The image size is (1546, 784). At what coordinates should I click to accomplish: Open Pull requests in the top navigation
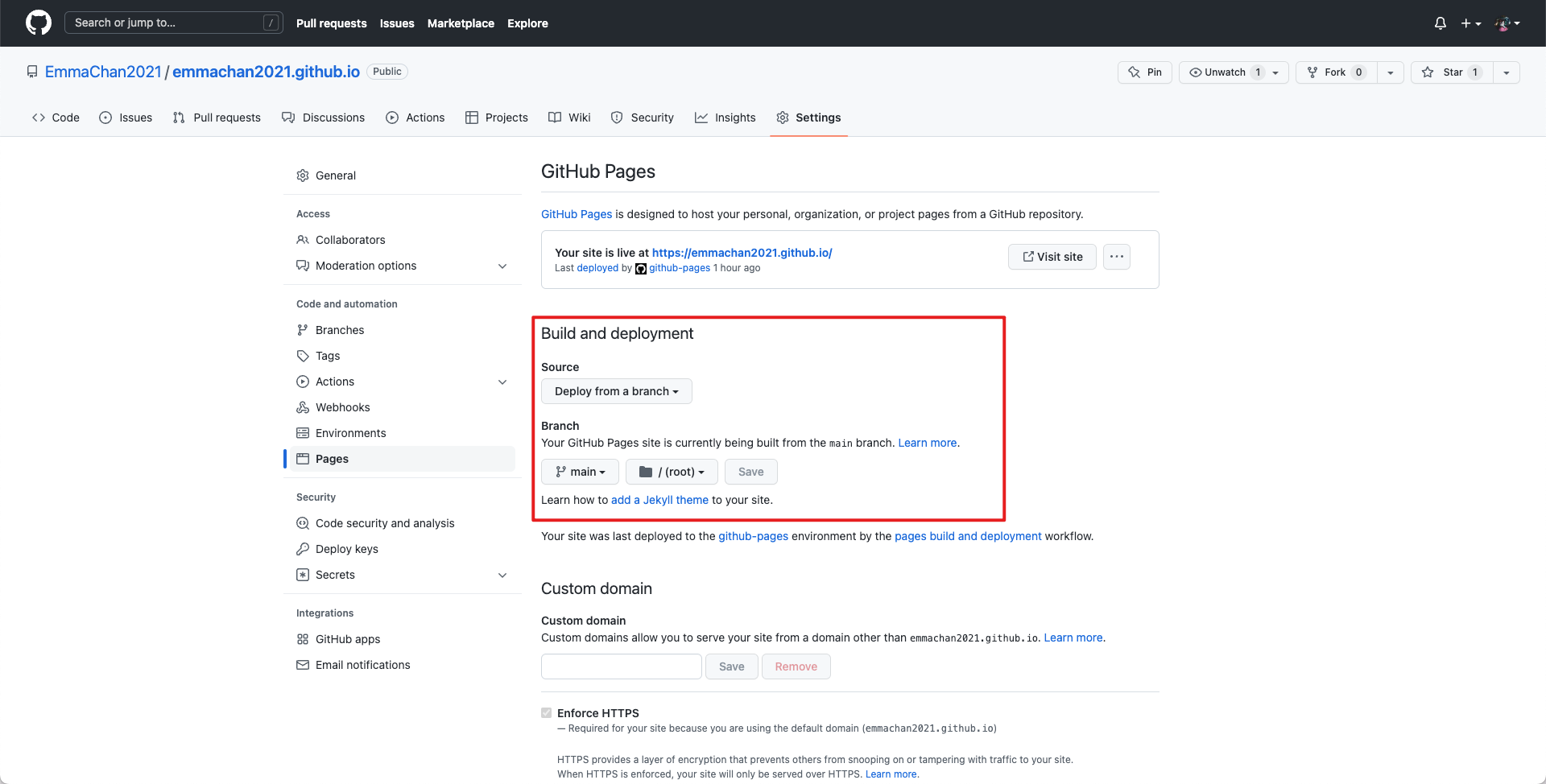[x=331, y=23]
